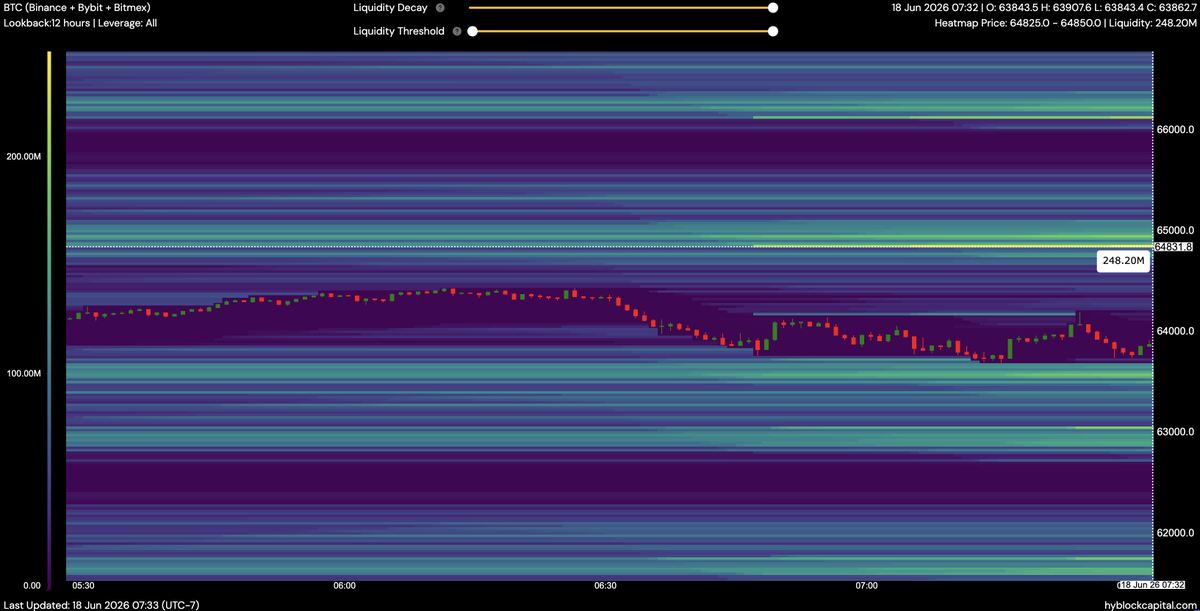The height and width of the screenshot is (611, 1200).
Task: Click the 06:00 time axis label
Action: (x=345, y=585)
